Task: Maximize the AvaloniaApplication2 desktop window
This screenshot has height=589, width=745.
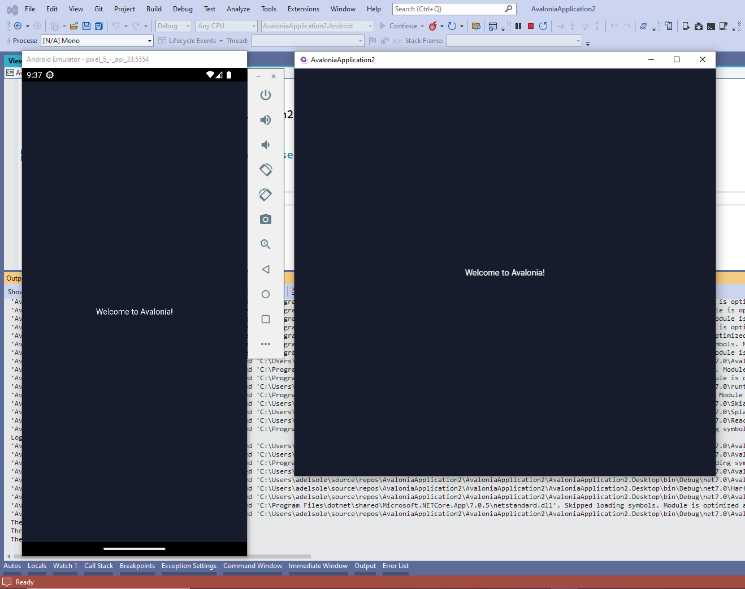Action: pos(677,59)
